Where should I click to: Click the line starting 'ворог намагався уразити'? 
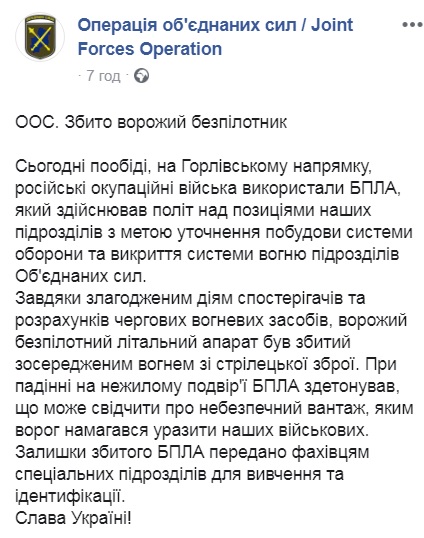[192, 430]
